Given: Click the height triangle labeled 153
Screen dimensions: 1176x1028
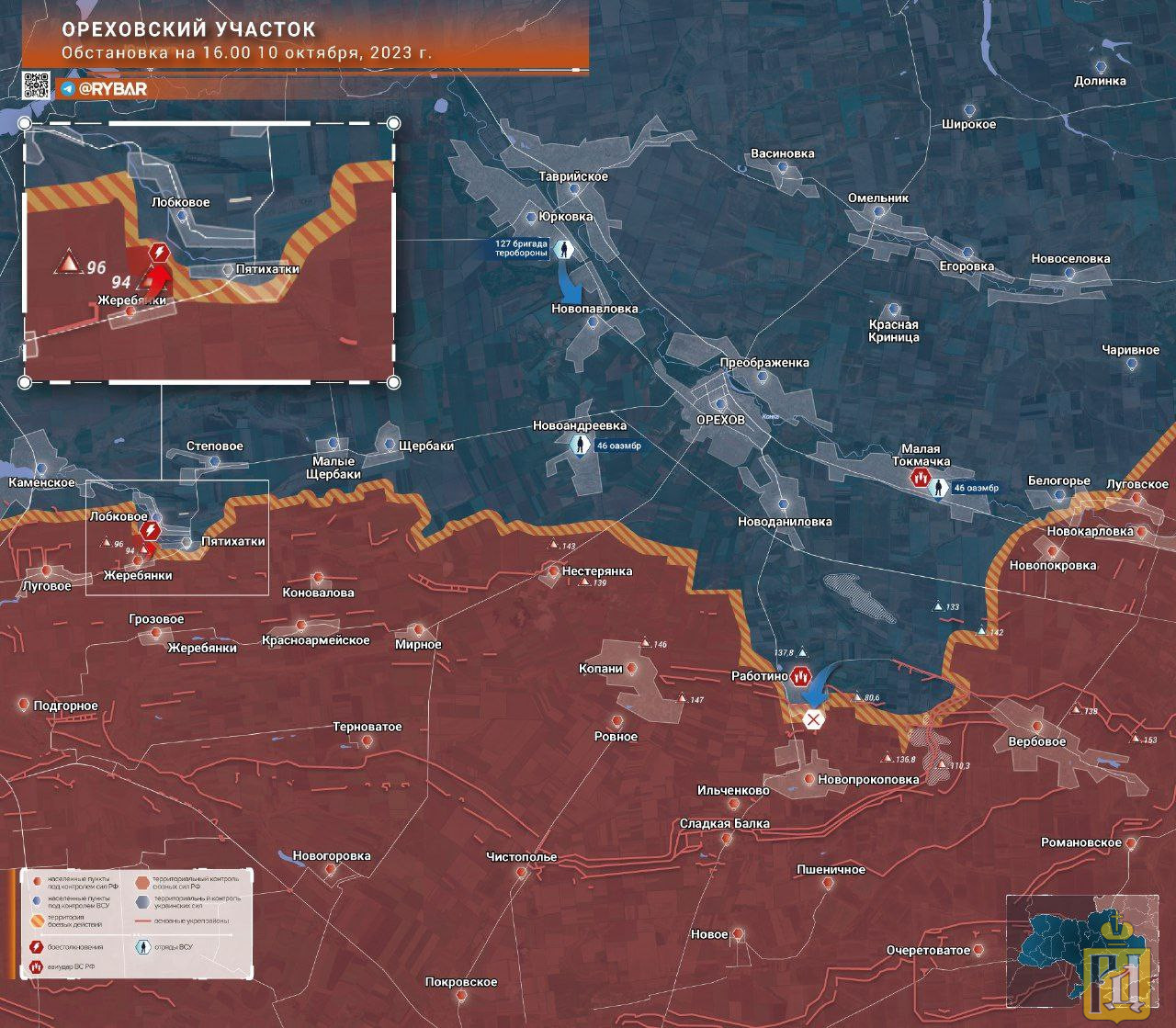Looking at the screenshot, I should pos(1135,738).
